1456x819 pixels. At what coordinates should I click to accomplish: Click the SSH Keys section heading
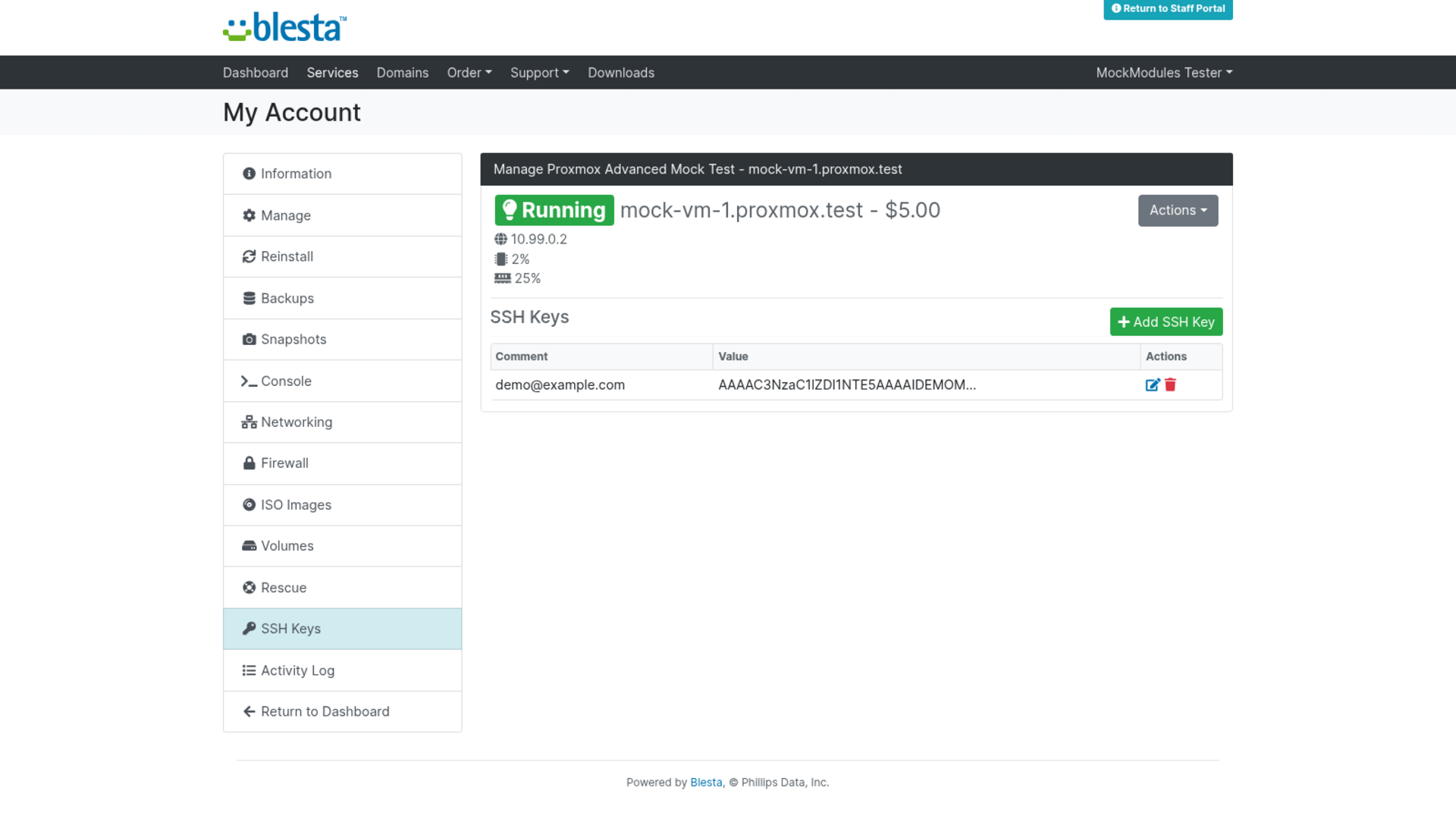pos(529,317)
